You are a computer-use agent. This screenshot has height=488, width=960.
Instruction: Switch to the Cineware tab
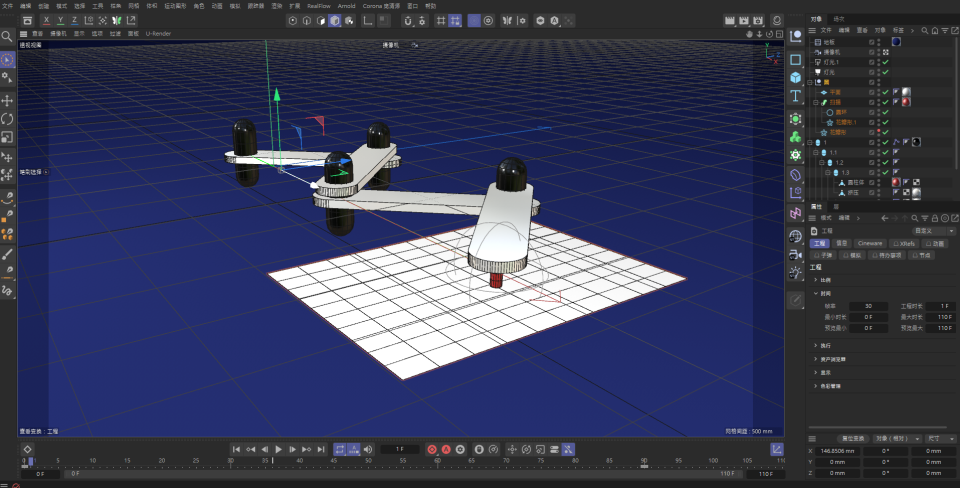click(x=870, y=243)
